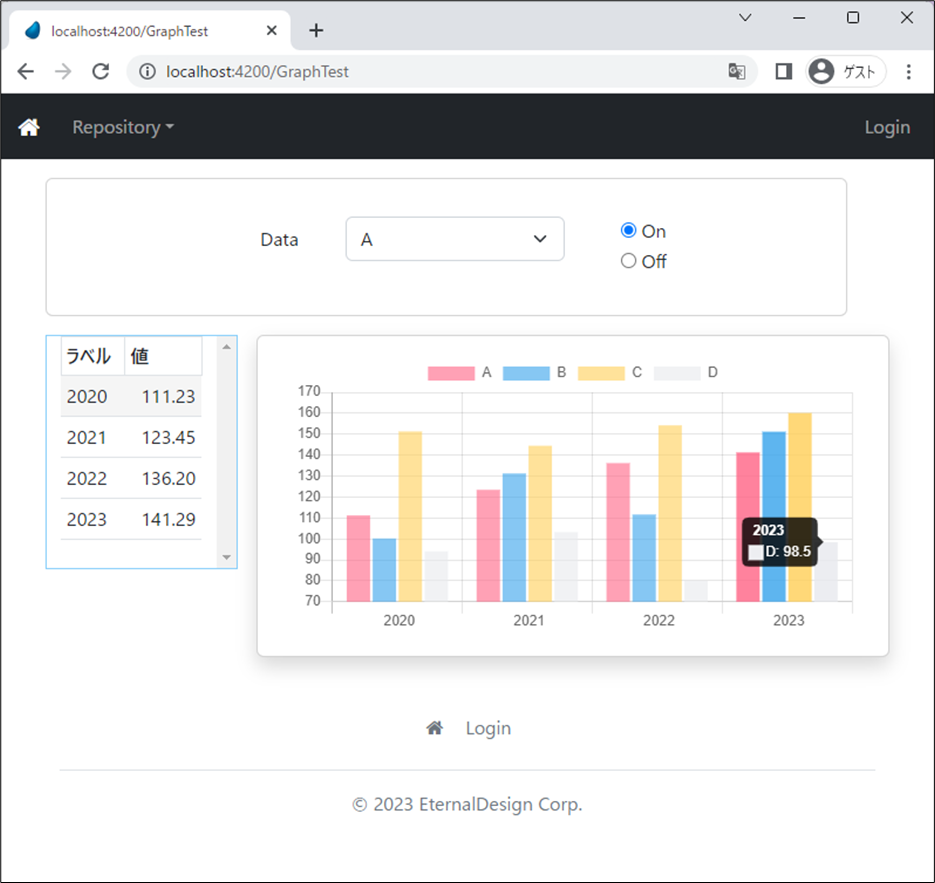Viewport: 935px width, 883px height.
Task: Click the 2022 series A pink bar
Action: coord(618,532)
